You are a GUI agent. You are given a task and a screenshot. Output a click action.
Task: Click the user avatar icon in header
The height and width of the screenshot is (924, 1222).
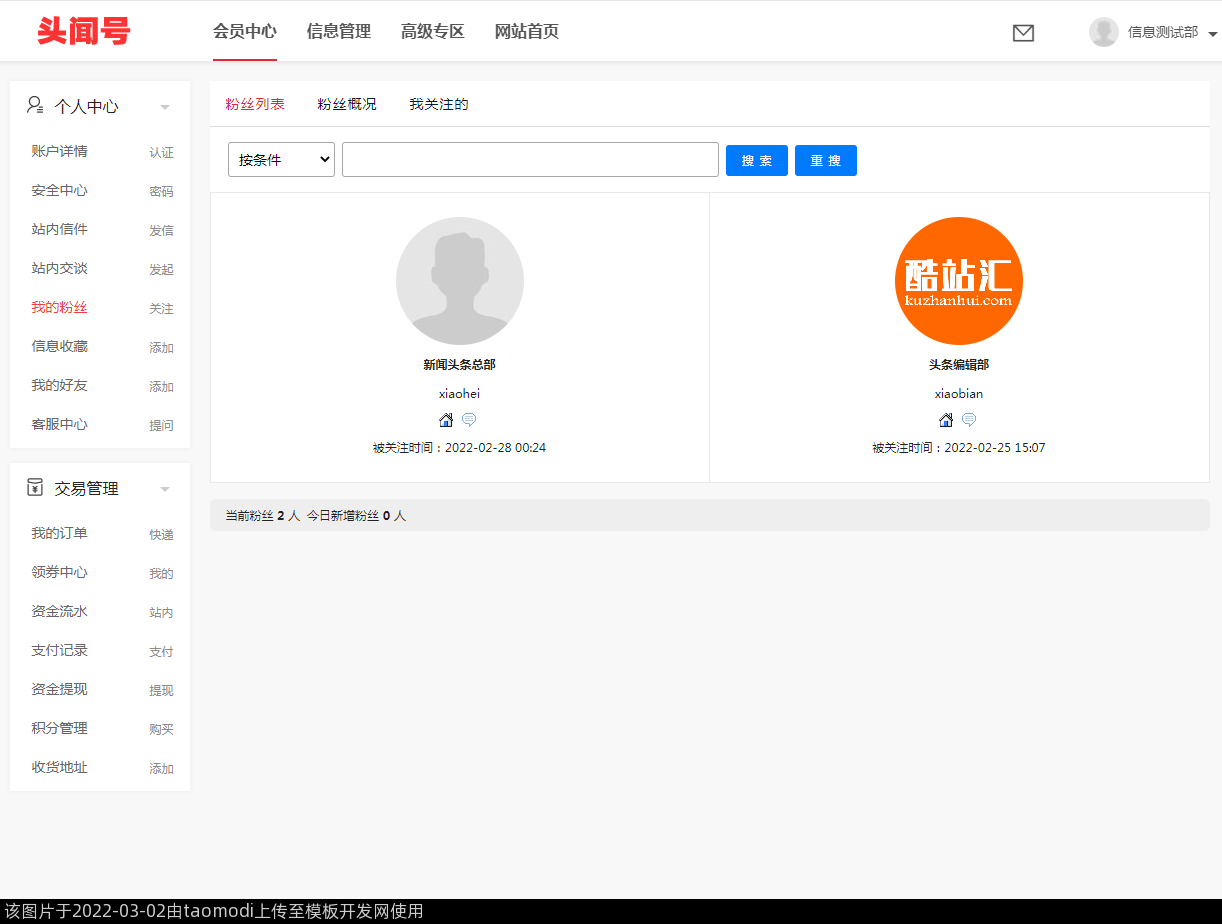point(1103,32)
